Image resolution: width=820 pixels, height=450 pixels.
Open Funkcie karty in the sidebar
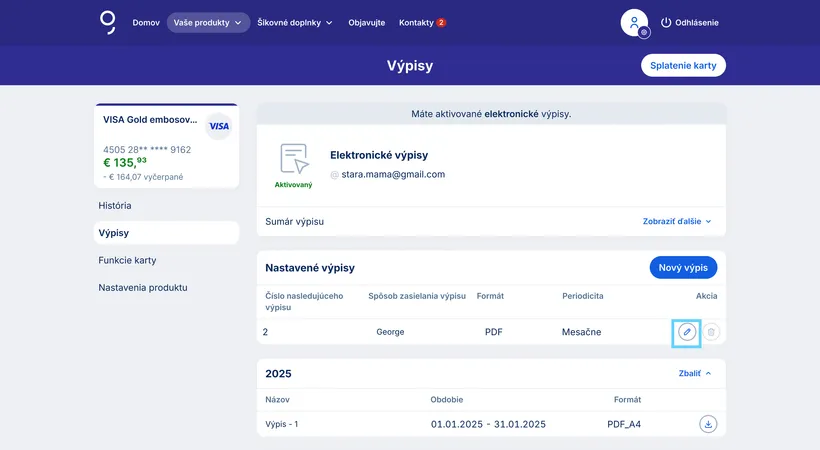point(127,260)
